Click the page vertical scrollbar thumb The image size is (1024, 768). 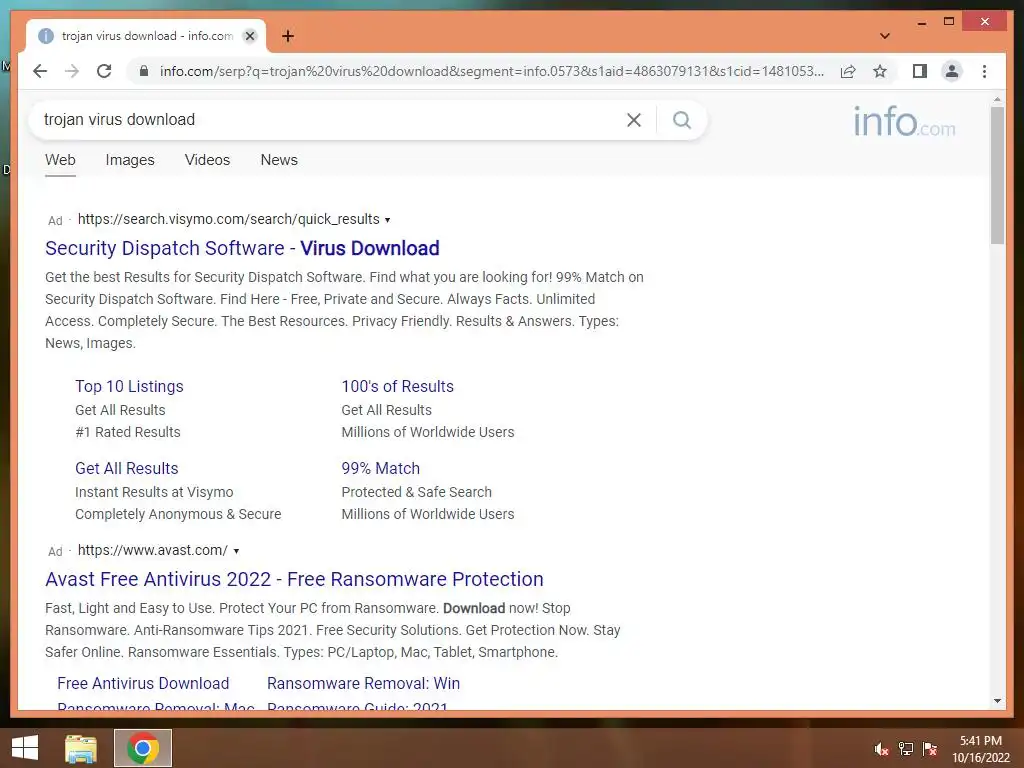(997, 175)
